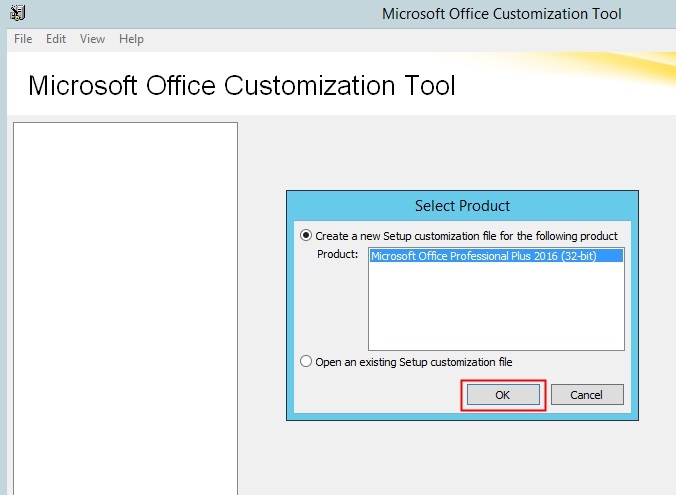
Task: Click the large Microsoft Office Customization Tool heading
Action: [242, 85]
